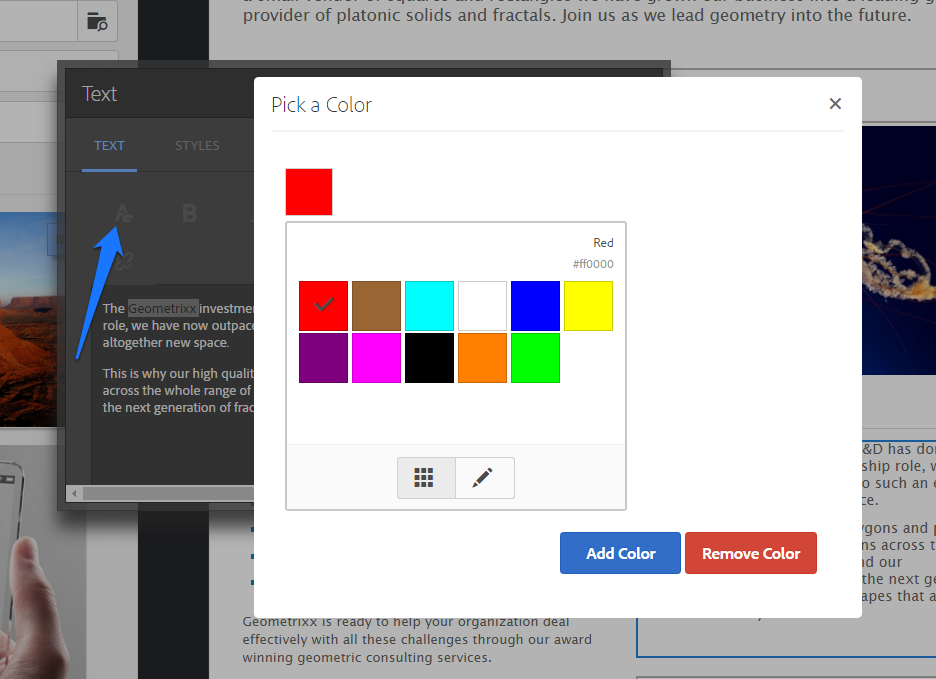Pick the orange swatch
The image size is (936, 679).
click(x=482, y=357)
